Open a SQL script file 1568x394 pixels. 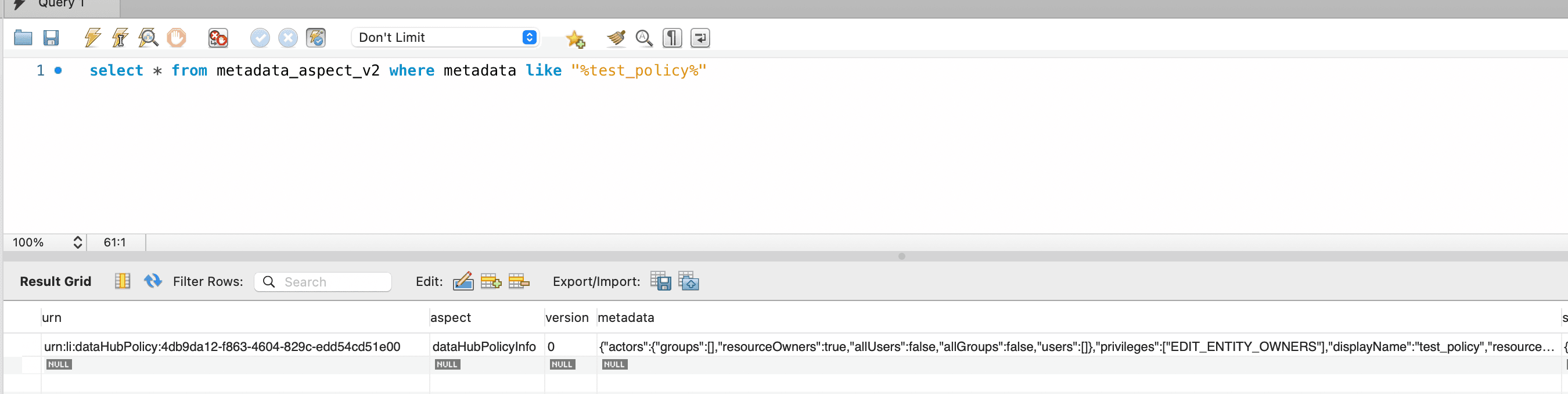[x=23, y=38]
